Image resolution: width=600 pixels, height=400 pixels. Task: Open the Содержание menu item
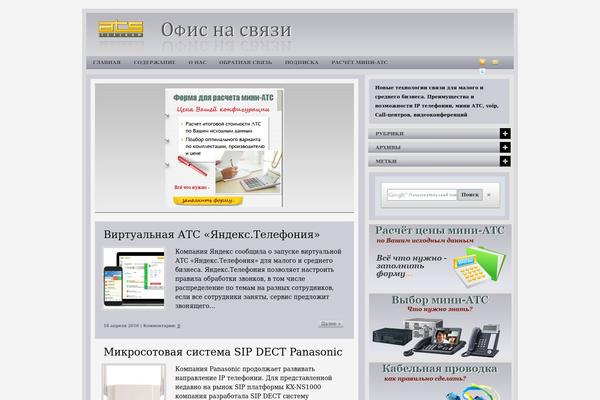[x=154, y=62]
